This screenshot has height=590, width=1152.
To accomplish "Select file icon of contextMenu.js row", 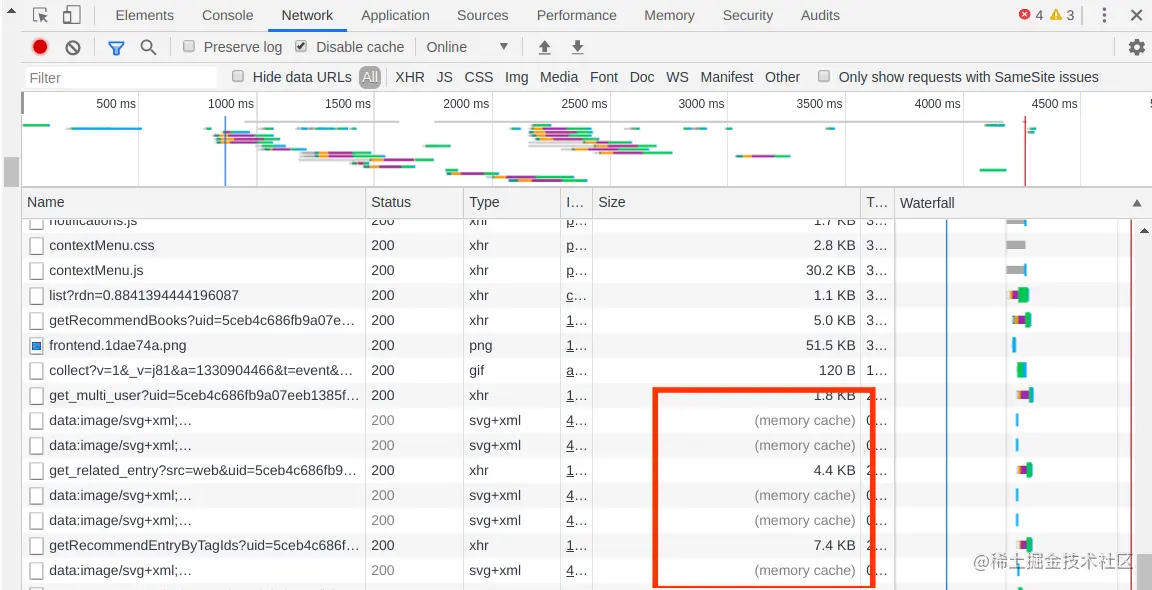I will point(37,270).
